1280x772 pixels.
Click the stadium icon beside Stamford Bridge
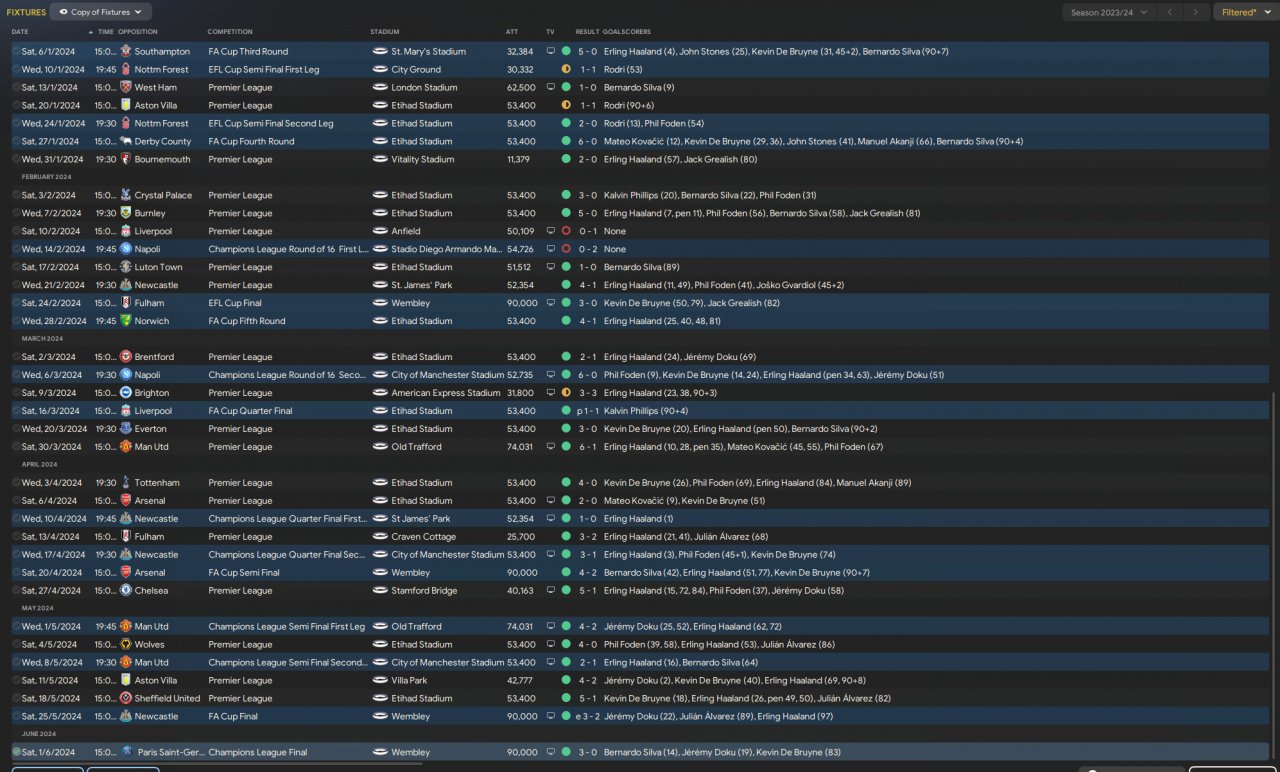pyautogui.click(x=380, y=591)
